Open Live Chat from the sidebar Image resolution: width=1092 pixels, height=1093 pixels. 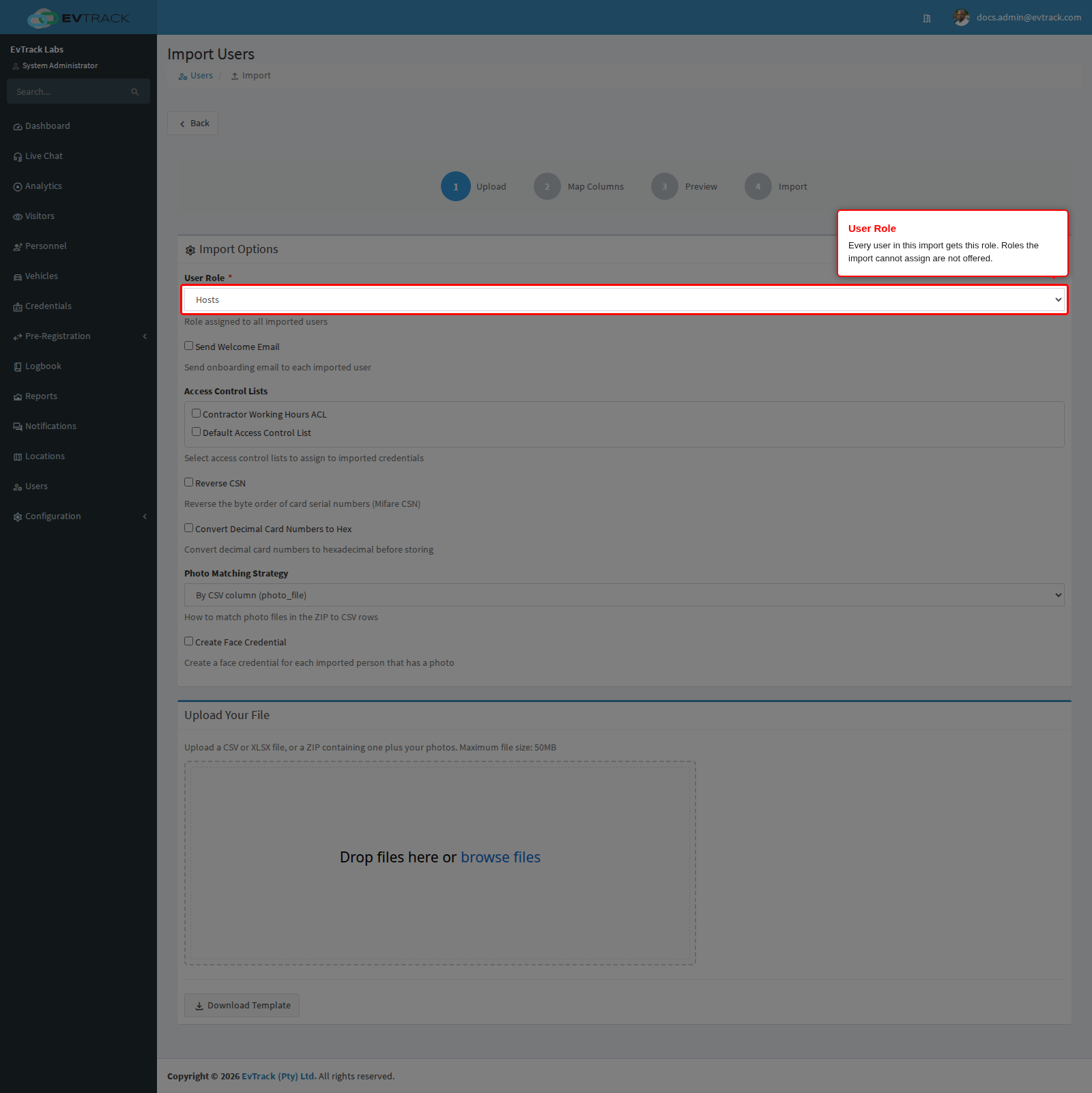(x=78, y=156)
